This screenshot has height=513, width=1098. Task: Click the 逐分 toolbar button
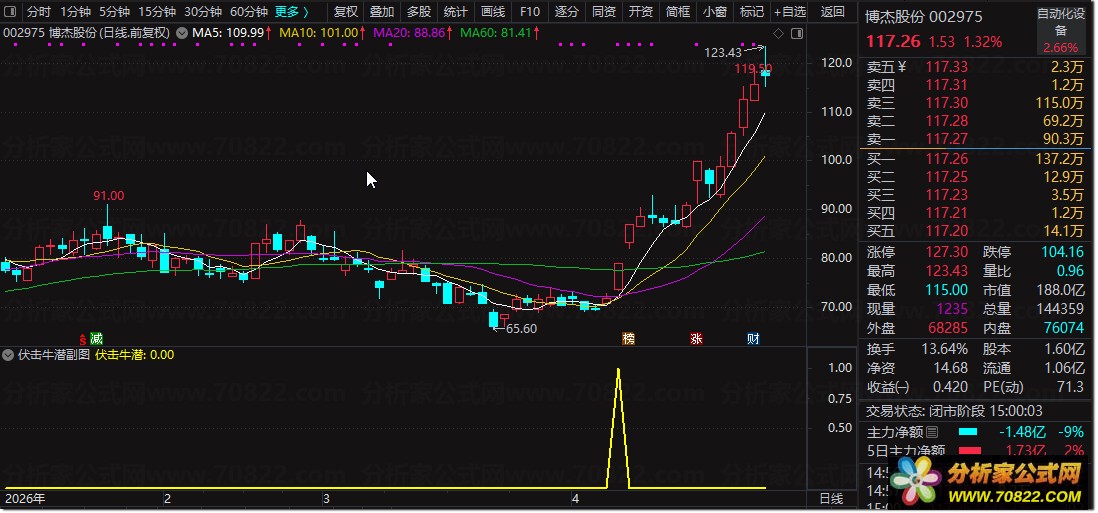coord(567,12)
